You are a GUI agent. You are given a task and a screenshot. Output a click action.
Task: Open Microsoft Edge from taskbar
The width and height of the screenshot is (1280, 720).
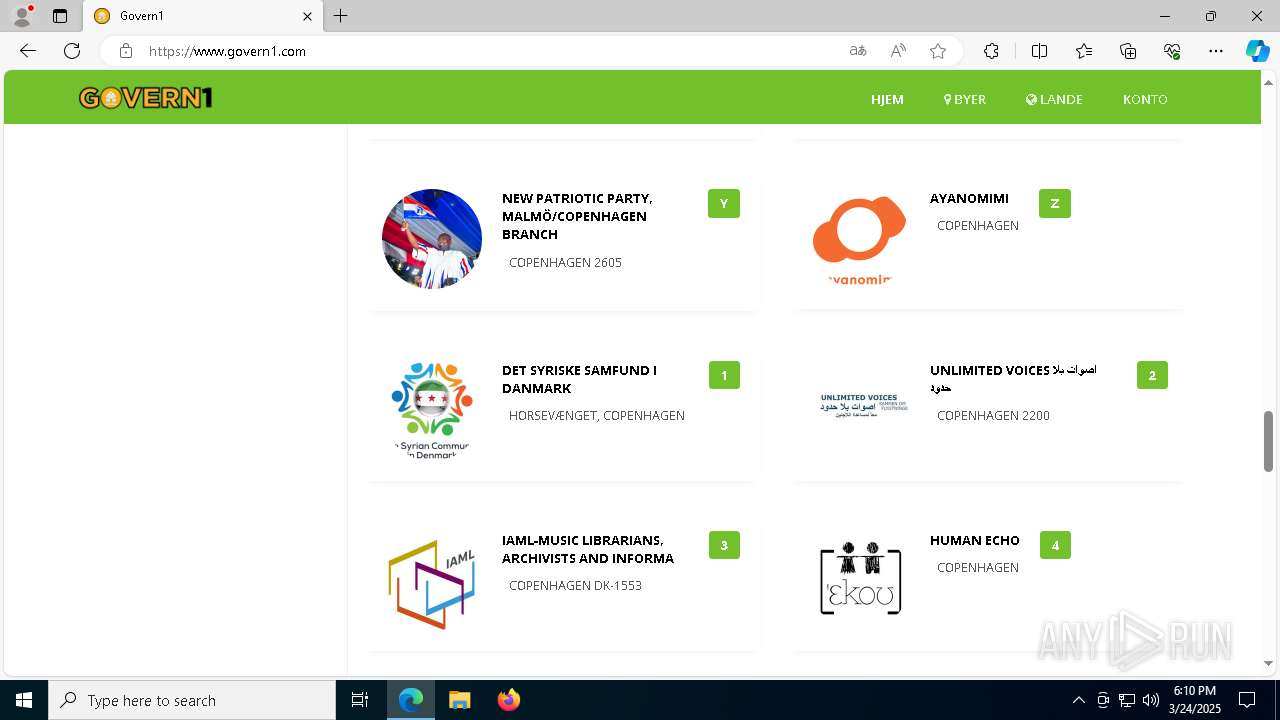click(411, 700)
